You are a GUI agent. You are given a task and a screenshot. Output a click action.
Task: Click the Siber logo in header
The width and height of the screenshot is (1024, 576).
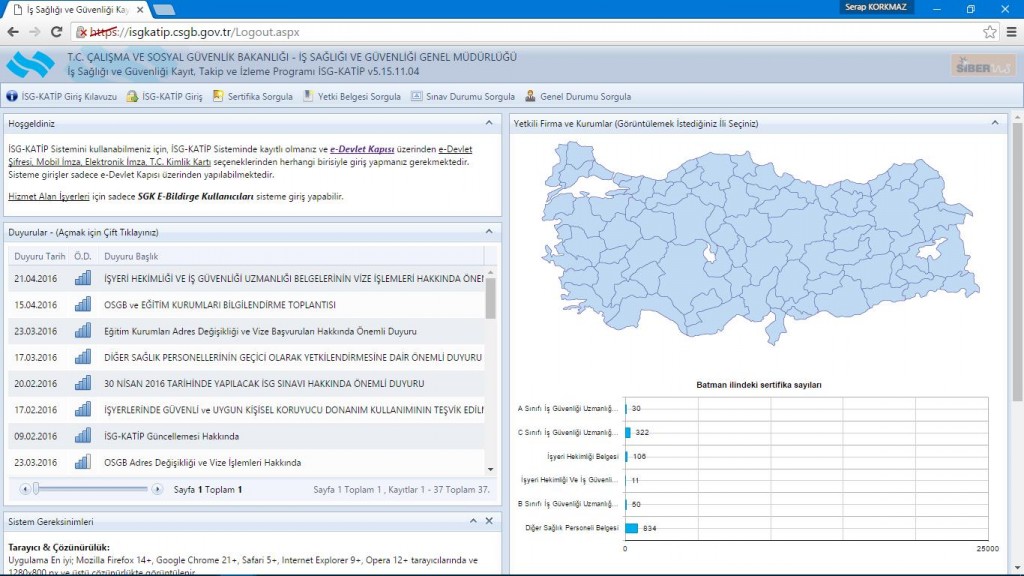[983, 66]
